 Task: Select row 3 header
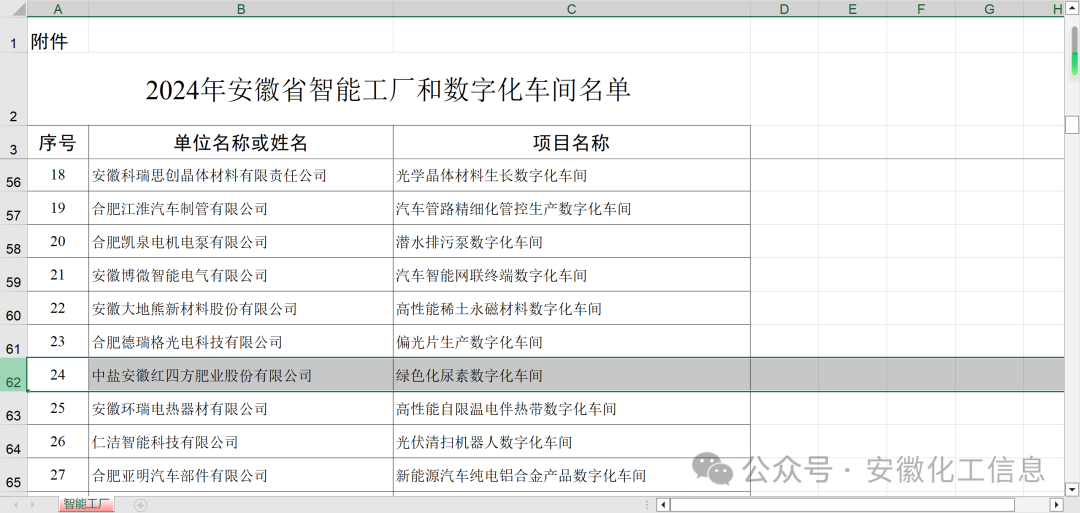14,143
